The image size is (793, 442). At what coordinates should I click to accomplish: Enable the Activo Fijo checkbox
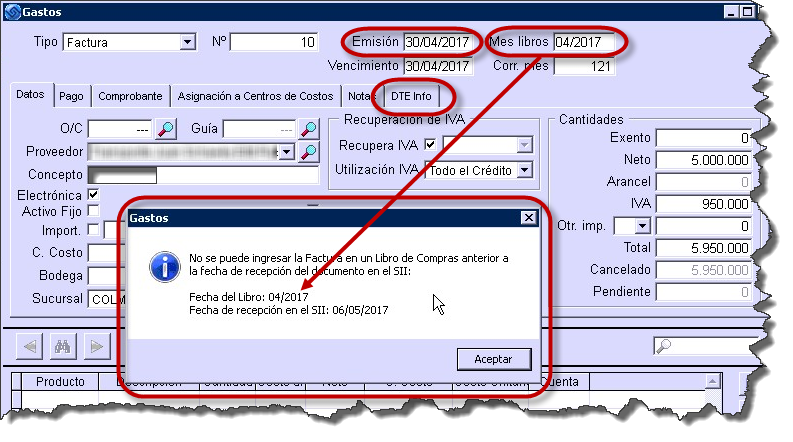coord(93,211)
